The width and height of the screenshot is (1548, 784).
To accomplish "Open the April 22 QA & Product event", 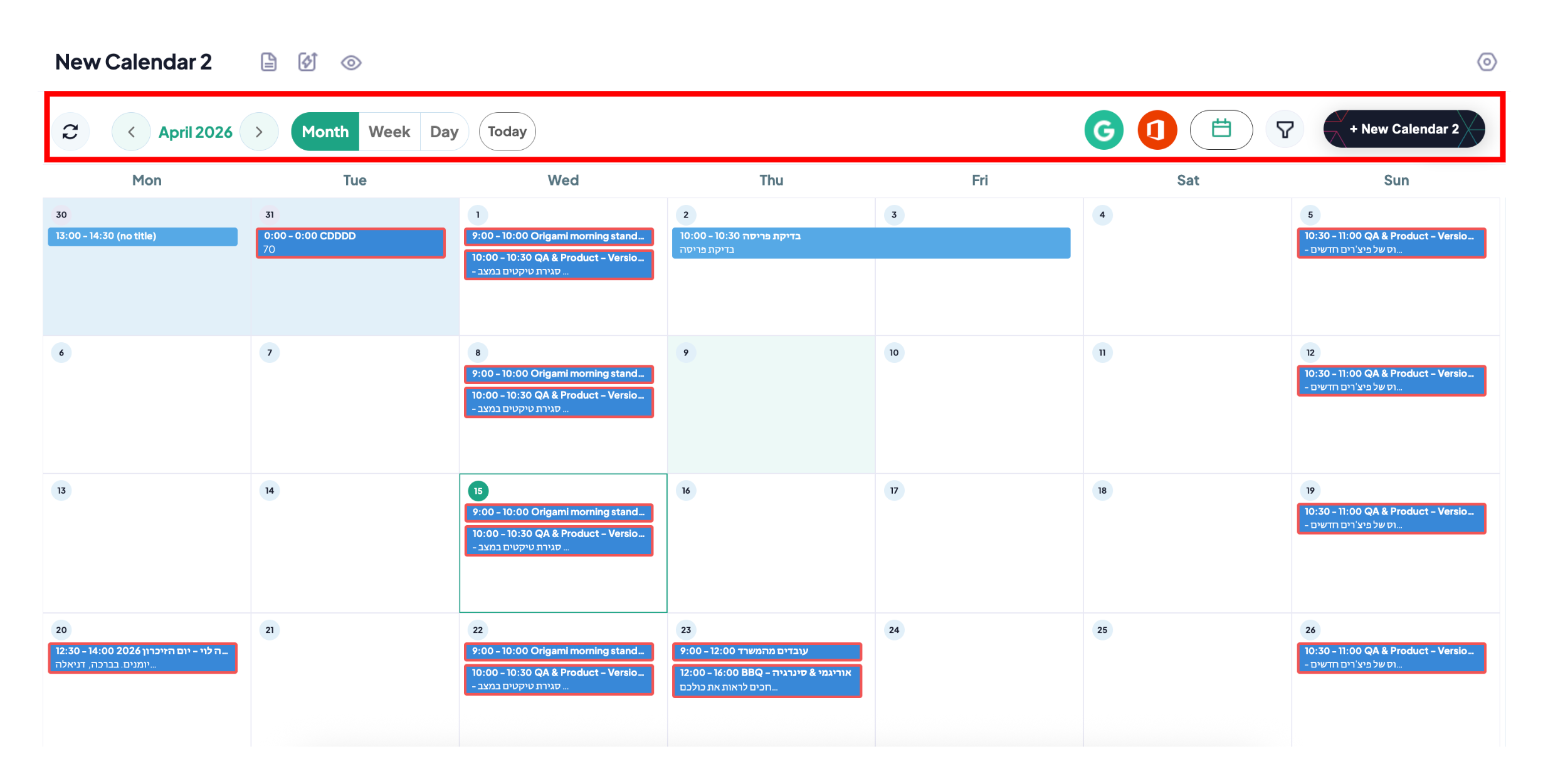I will pyautogui.click(x=559, y=680).
